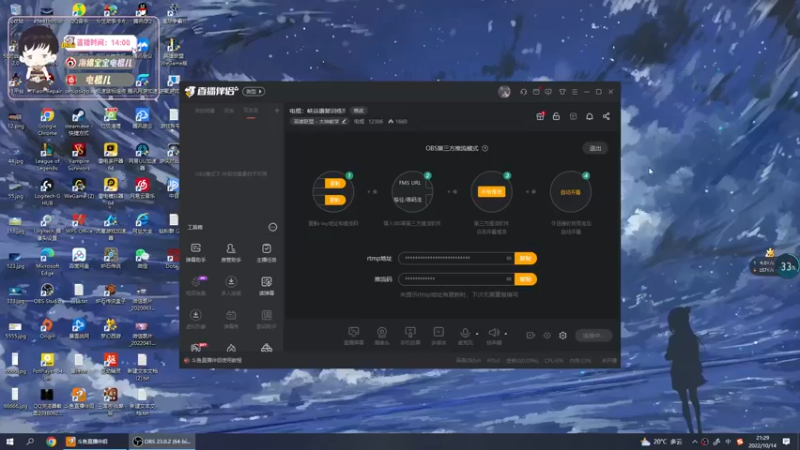Open the 房管助手 tool
The width and height of the screenshot is (800, 450).
(x=231, y=253)
